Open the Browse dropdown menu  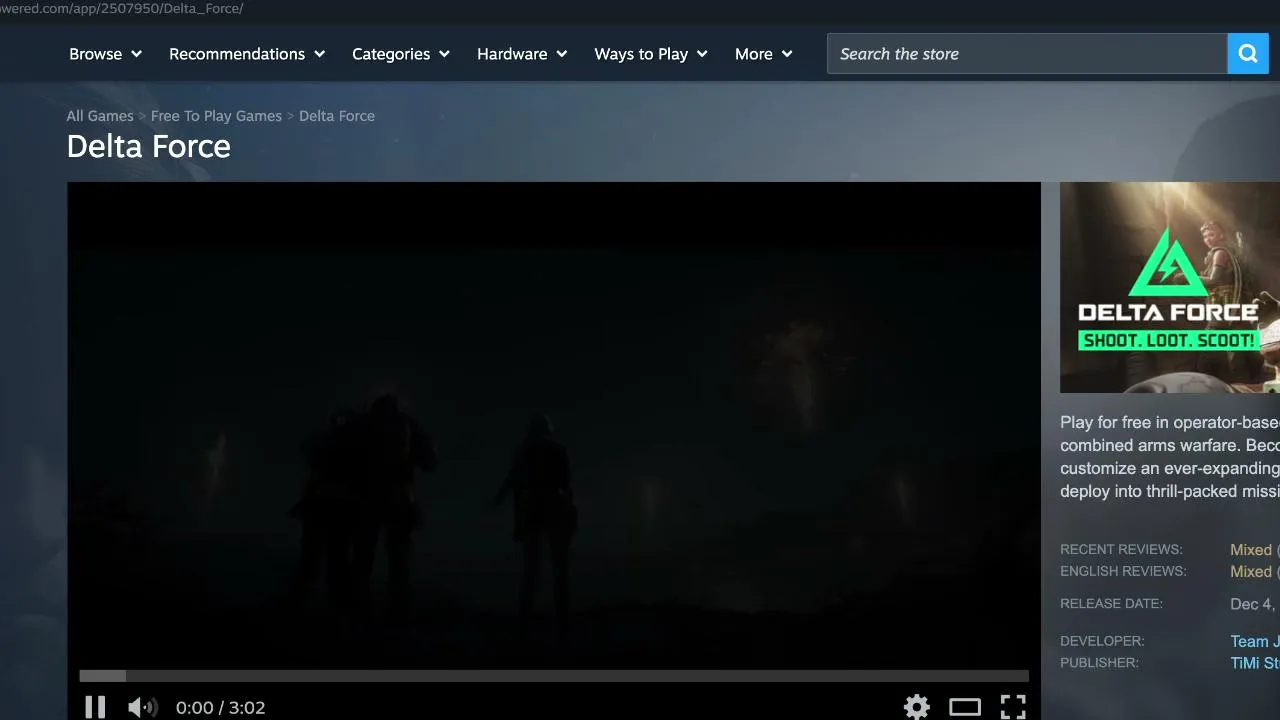pos(106,54)
